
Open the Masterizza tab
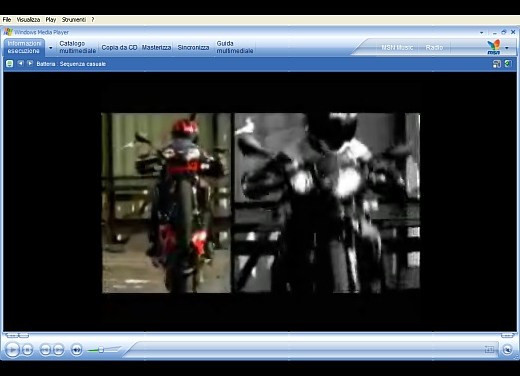[x=156, y=48]
